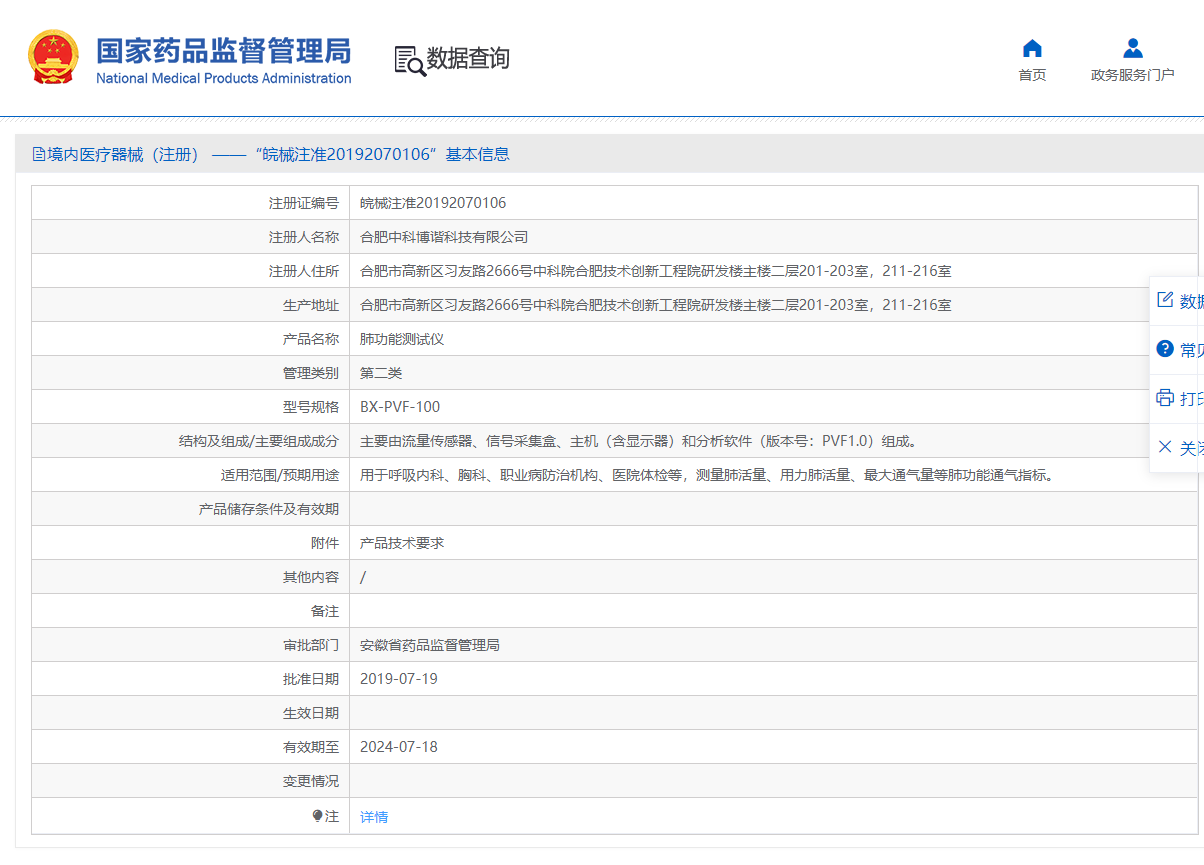Click the 数据查询 heading text
Viewport: 1204px width, 865px height.
(468, 59)
